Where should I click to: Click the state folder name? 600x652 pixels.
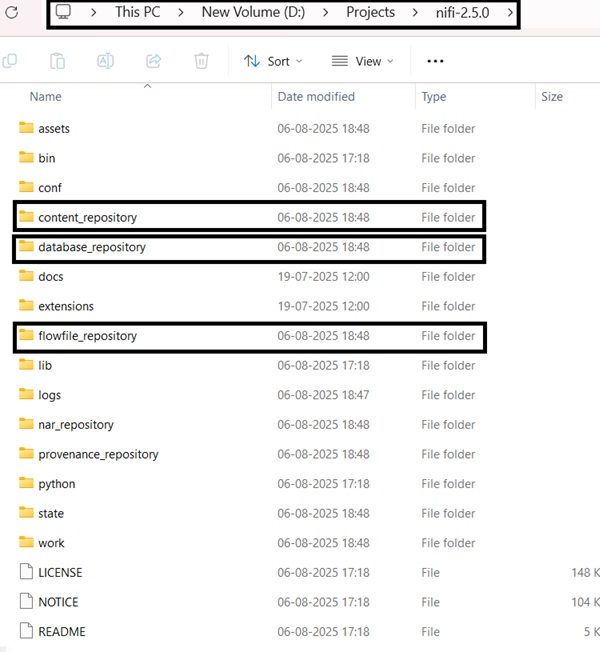pyautogui.click(x=51, y=514)
